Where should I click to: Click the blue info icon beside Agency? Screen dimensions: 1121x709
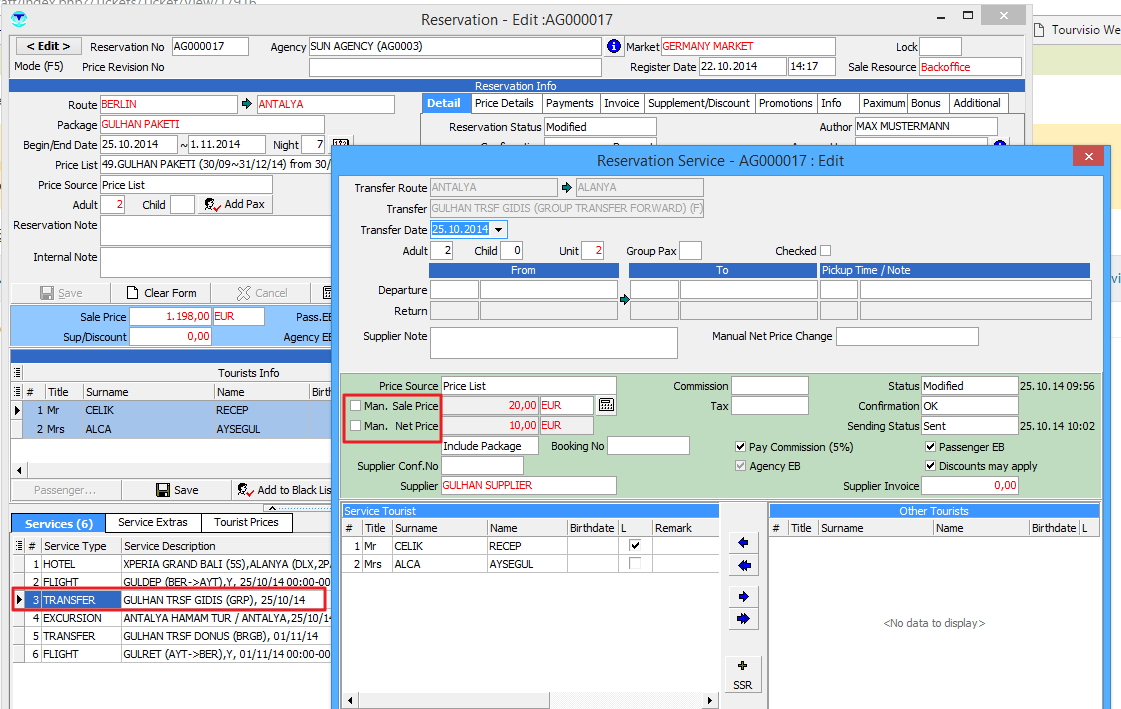pos(614,47)
